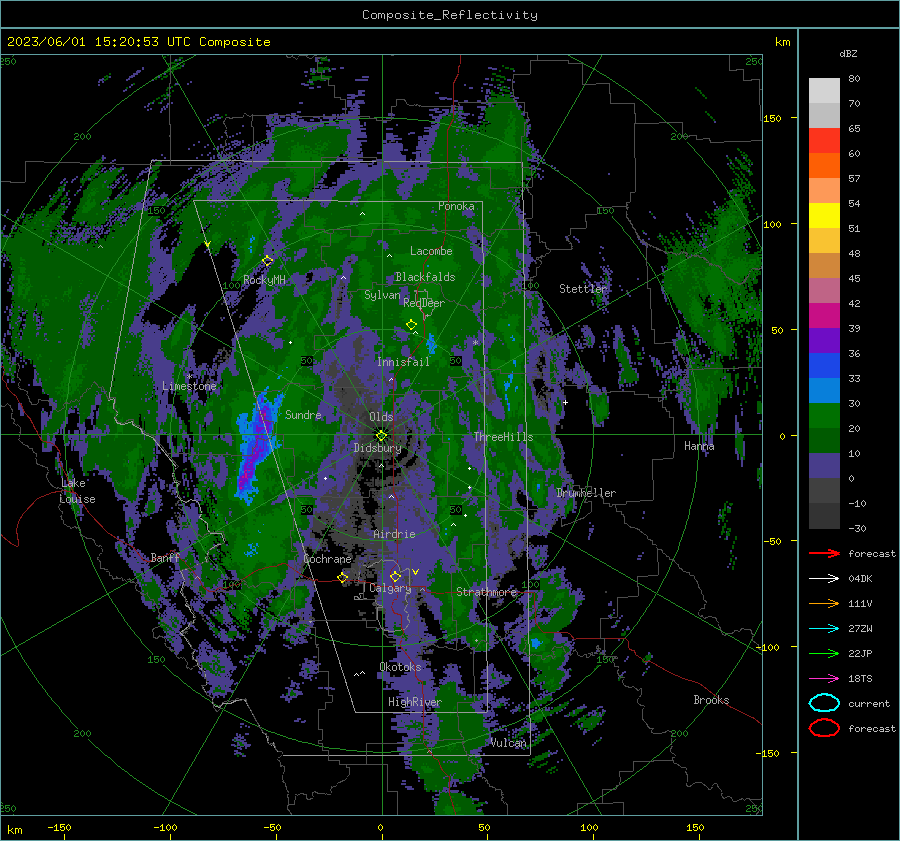Click the Strathmore town label

486,592
